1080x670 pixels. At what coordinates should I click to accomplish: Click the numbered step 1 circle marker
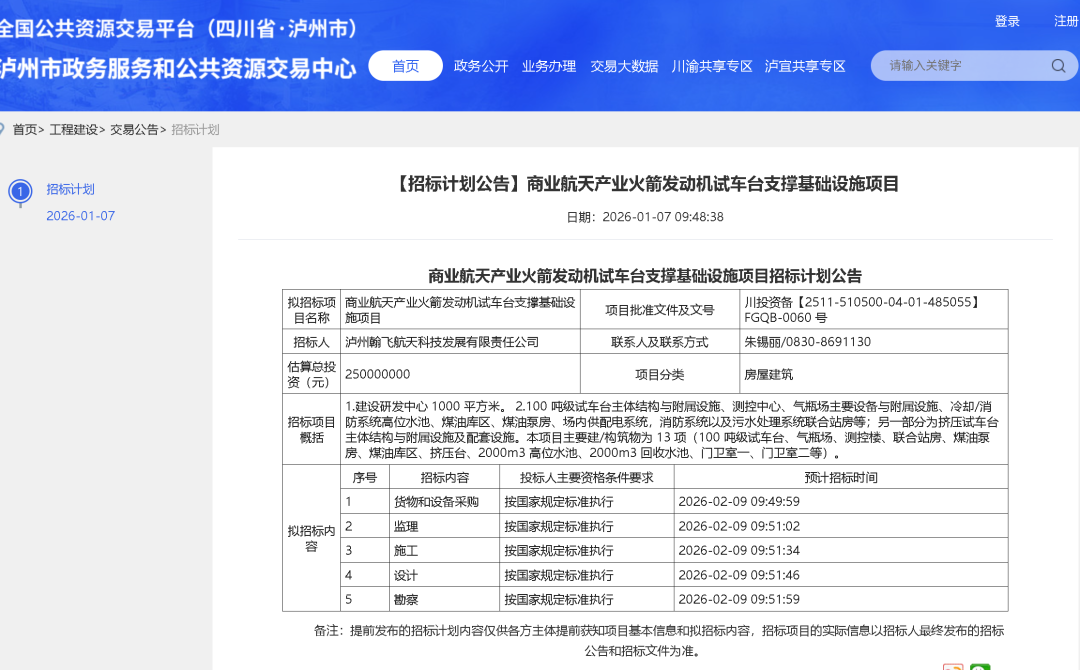[20, 190]
